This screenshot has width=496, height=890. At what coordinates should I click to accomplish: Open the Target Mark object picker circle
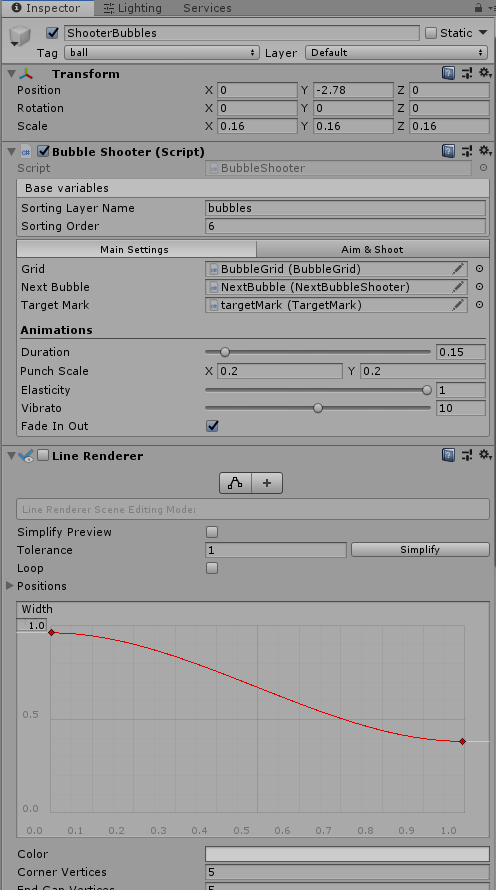pos(480,305)
